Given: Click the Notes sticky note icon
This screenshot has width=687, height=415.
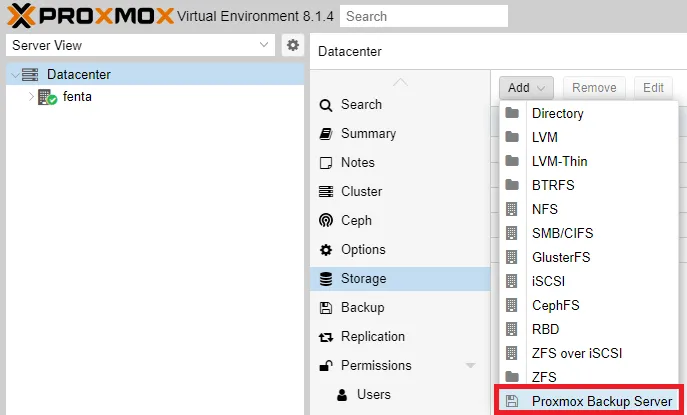Looking at the screenshot, I should (326, 163).
